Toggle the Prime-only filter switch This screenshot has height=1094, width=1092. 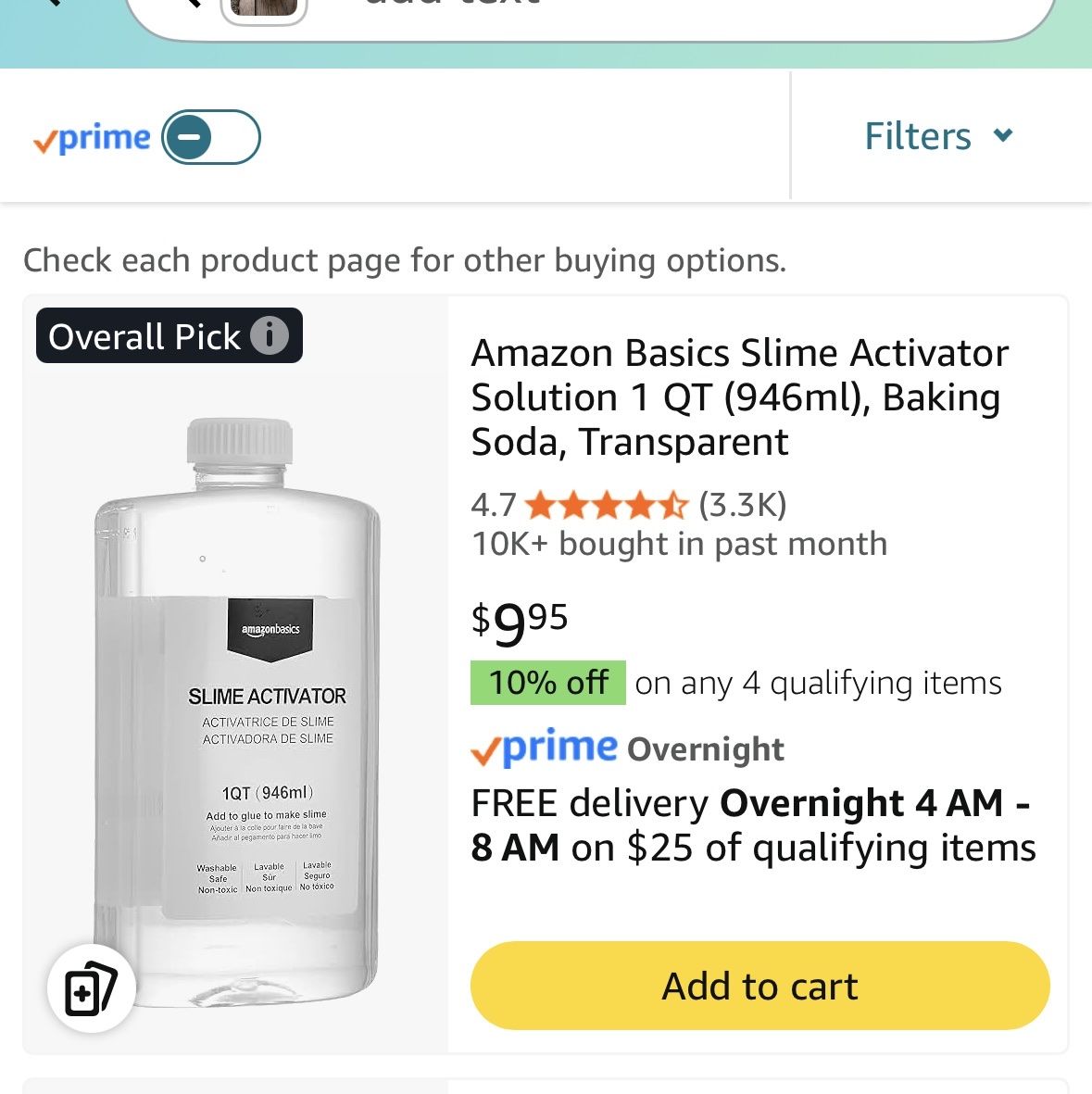pos(211,137)
